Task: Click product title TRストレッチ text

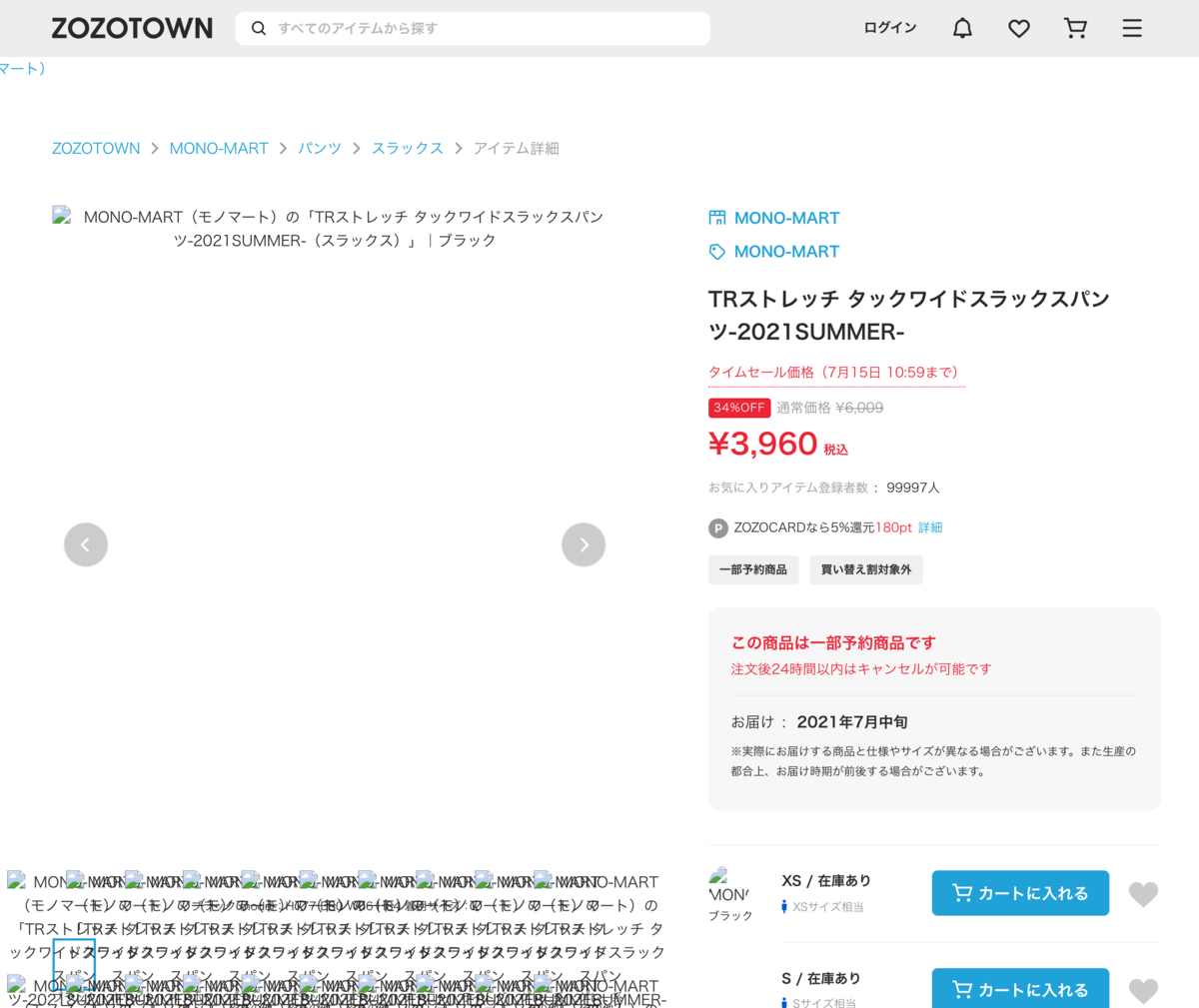Action: [x=908, y=315]
